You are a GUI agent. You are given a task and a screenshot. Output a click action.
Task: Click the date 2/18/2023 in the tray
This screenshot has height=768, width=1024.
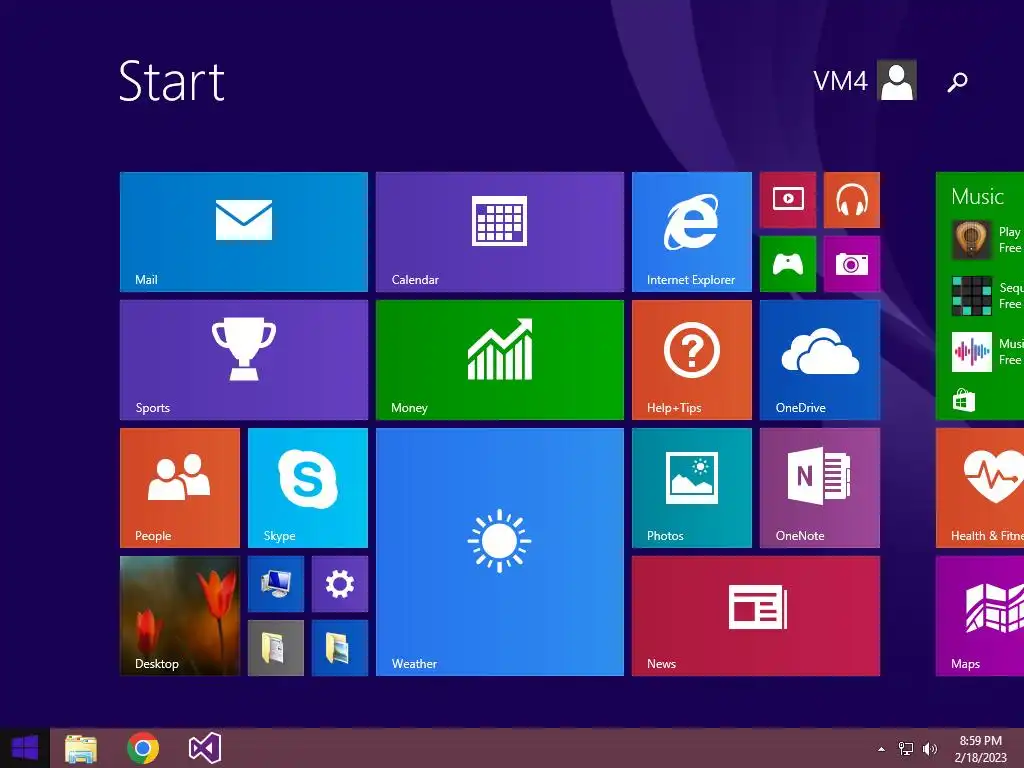point(980,758)
